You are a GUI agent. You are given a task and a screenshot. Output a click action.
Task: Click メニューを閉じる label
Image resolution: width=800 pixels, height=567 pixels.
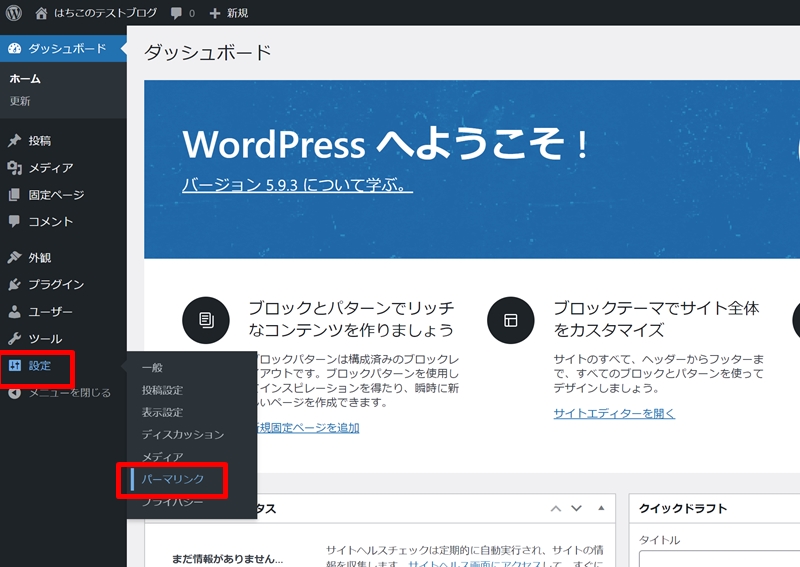point(69,392)
